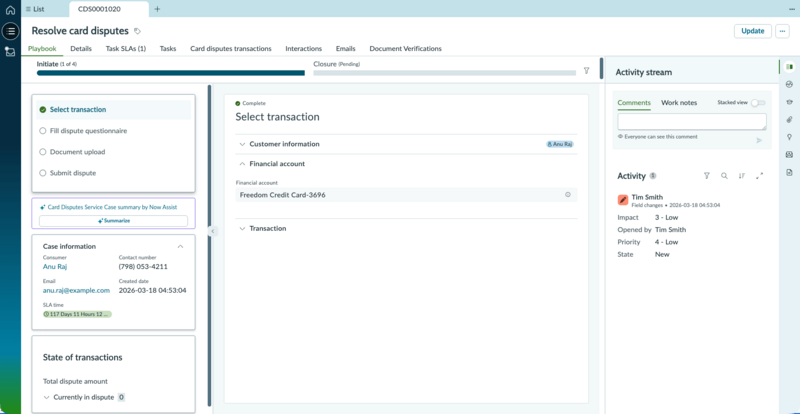Open the lightbulb icon in right sidebar
This screenshot has height=414, width=800.
[x=789, y=137]
